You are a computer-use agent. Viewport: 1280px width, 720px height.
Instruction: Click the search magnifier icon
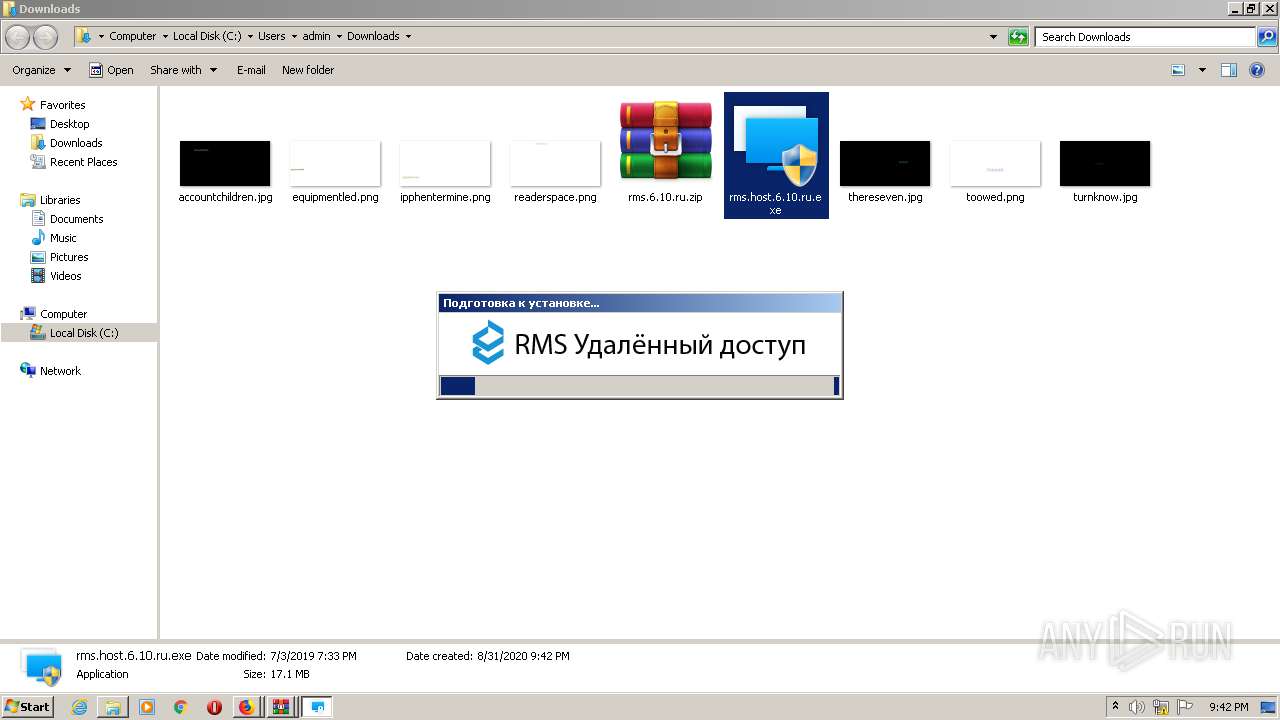1266,37
